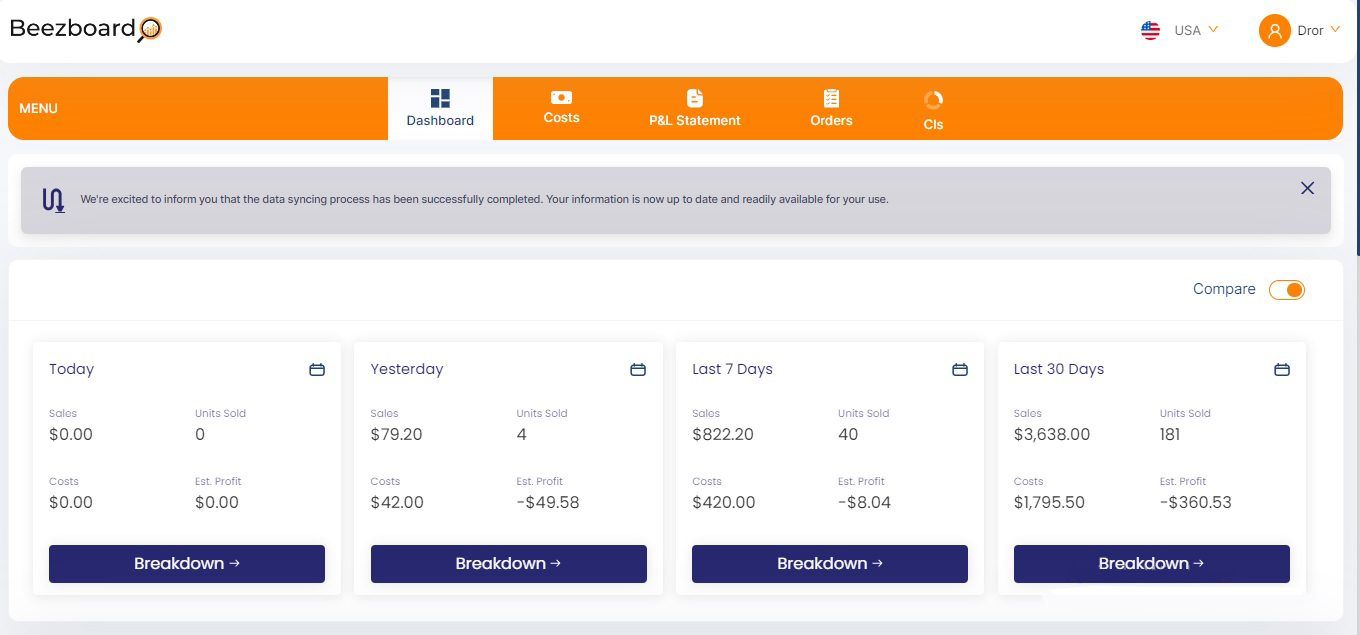Toggle the Compare switch off
Image resolution: width=1360 pixels, height=635 pixels.
tap(1287, 290)
